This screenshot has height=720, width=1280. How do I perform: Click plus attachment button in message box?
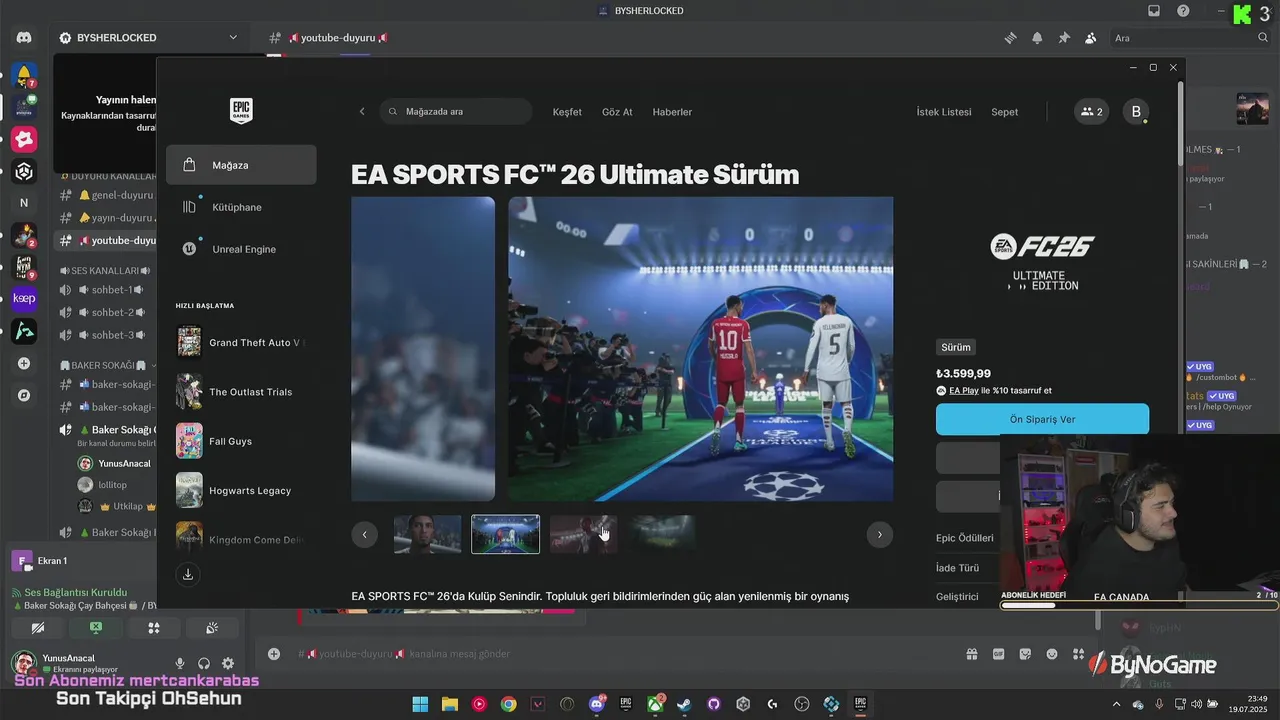(x=274, y=654)
